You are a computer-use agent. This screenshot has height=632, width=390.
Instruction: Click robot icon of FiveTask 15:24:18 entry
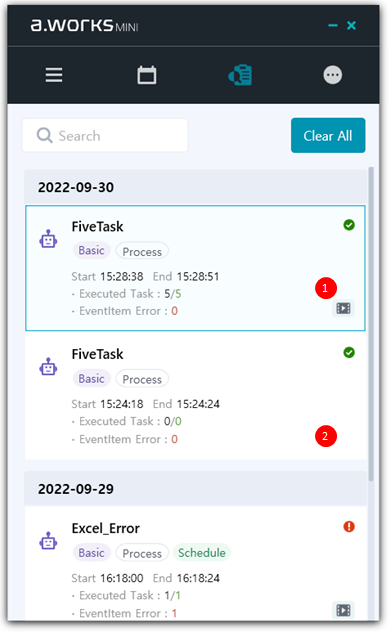[x=48, y=366]
